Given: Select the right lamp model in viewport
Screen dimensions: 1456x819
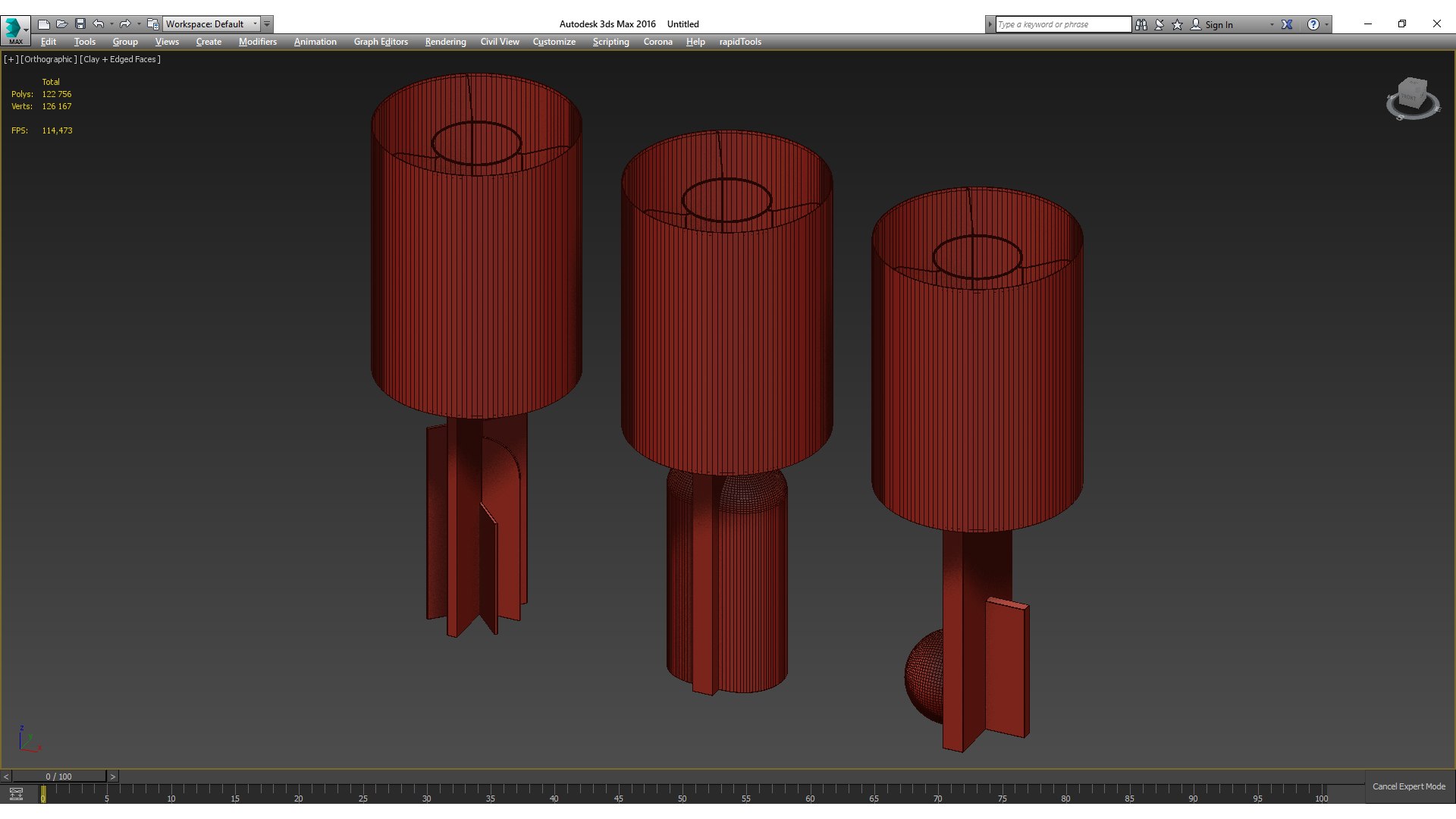Looking at the screenshot, I should [x=978, y=470].
